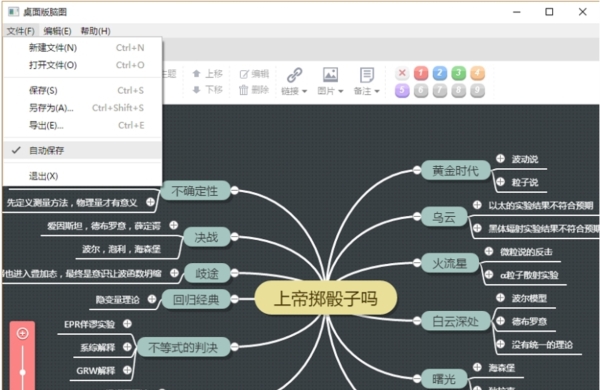Open the 图片 dropdown arrow
Image resolution: width=600 pixels, height=390 pixels.
341,91
